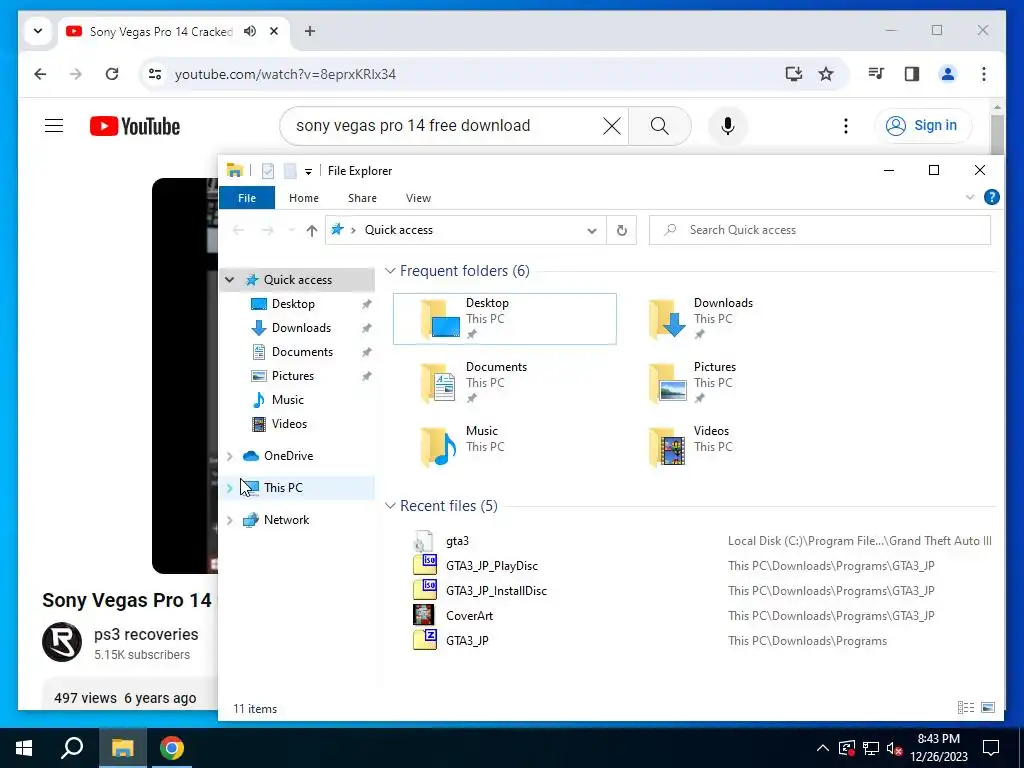Install YouTube app icon in address bar
Image resolution: width=1024 pixels, height=768 pixels.
(x=793, y=74)
